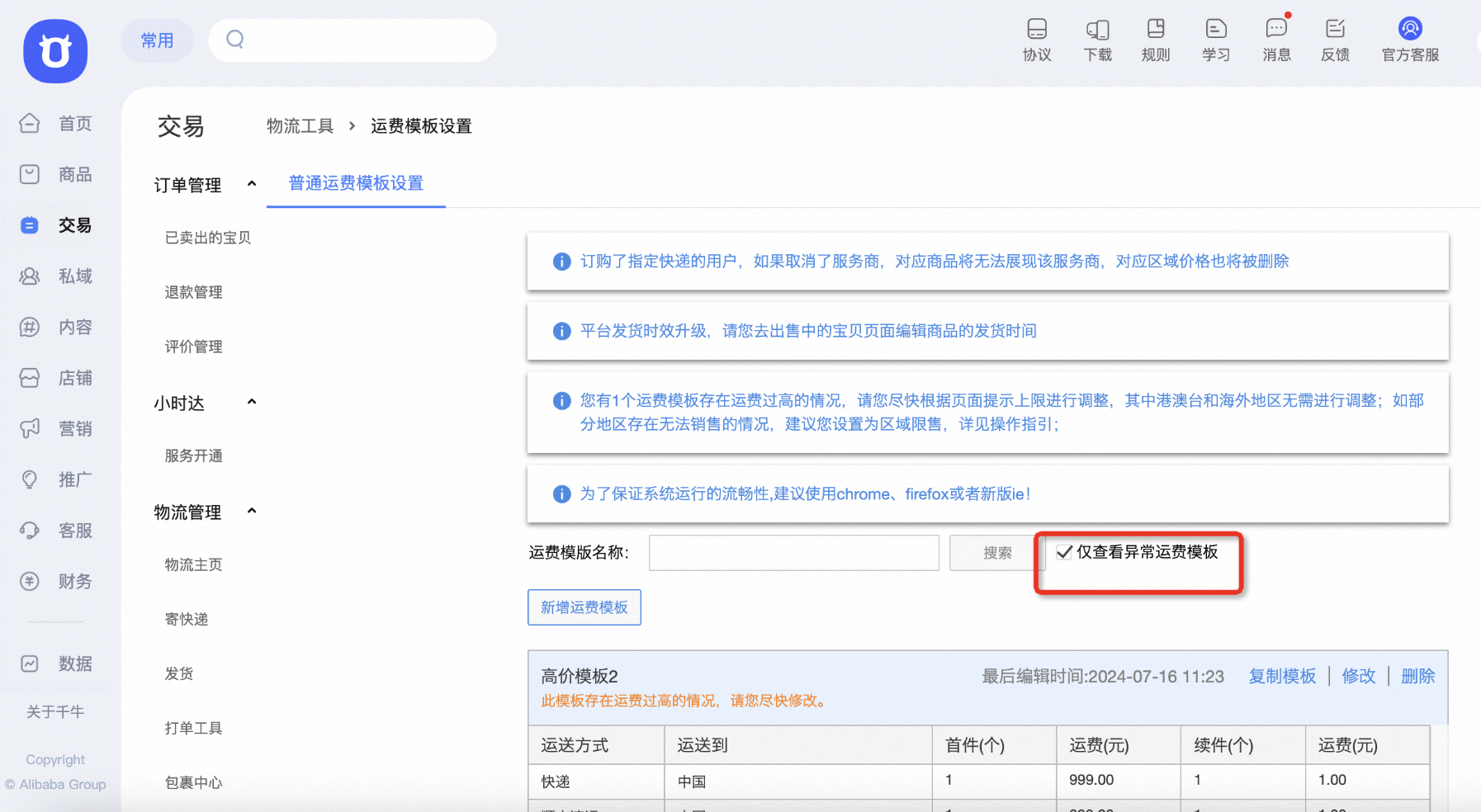Click the 1.00 additional fee cell

pos(1367,781)
